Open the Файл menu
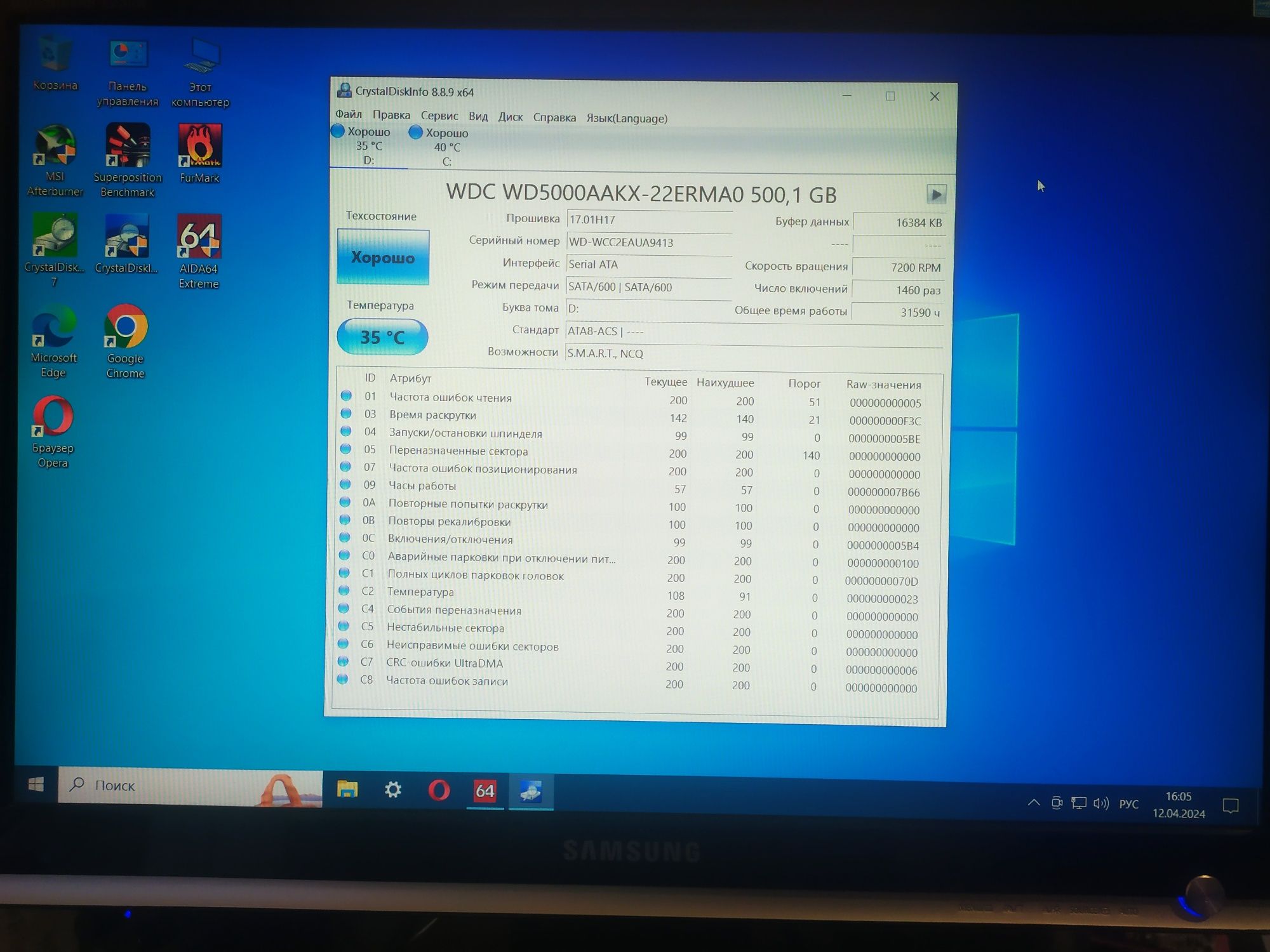Viewport: 1270px width, 952px height. [x=349, y=114]
